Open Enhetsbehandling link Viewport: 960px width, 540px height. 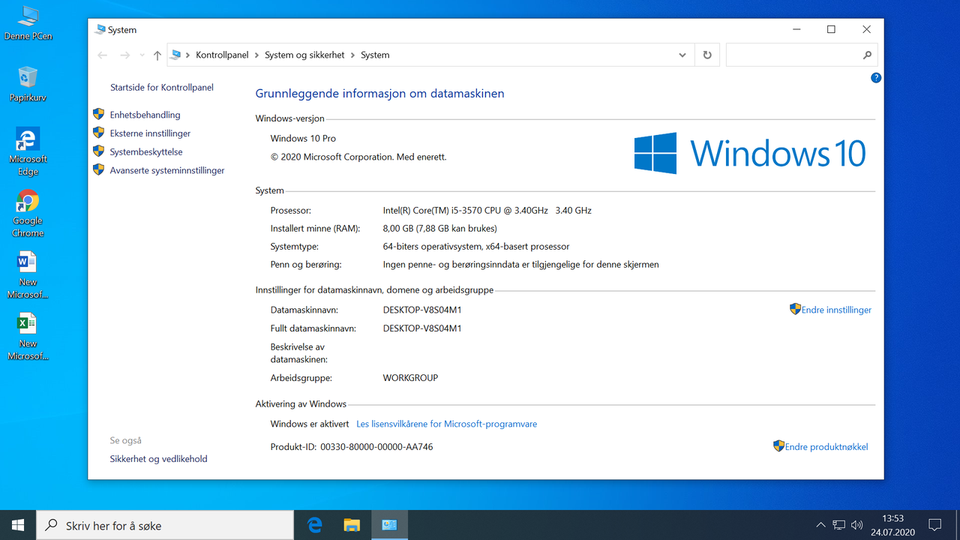coord(145,115)
